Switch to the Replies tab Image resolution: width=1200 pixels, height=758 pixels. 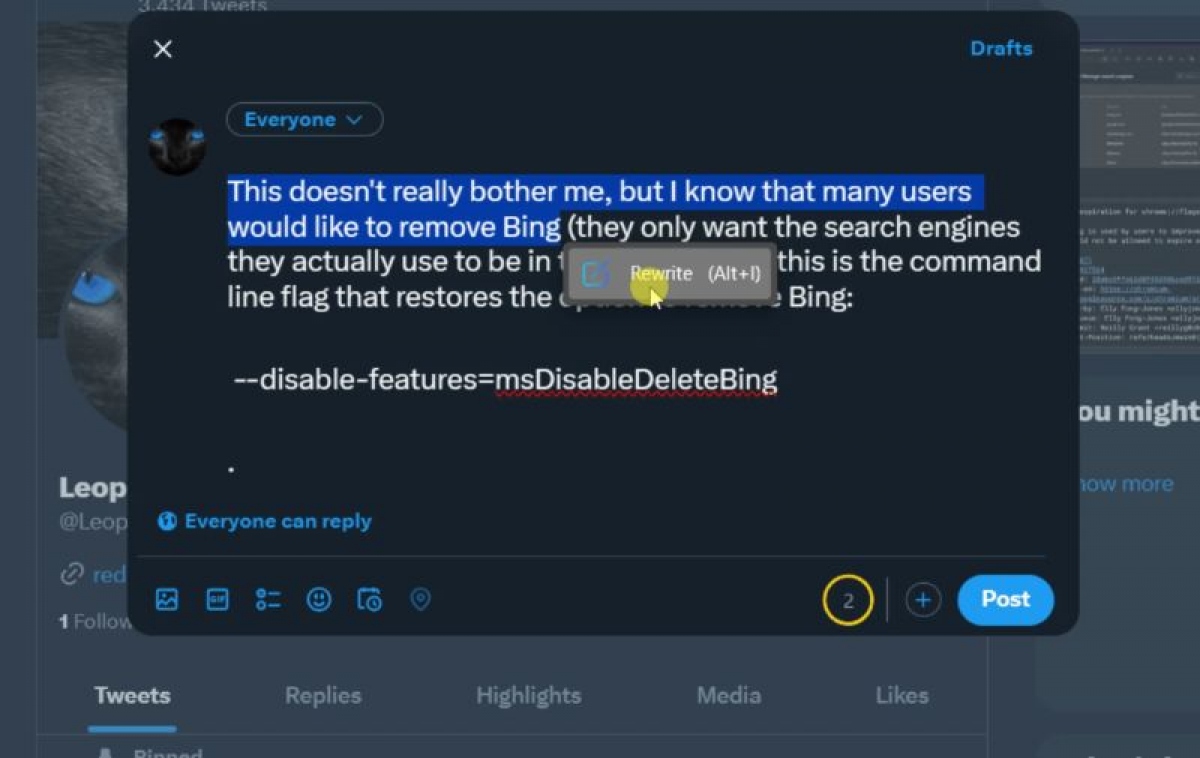[x=322, y=695]
